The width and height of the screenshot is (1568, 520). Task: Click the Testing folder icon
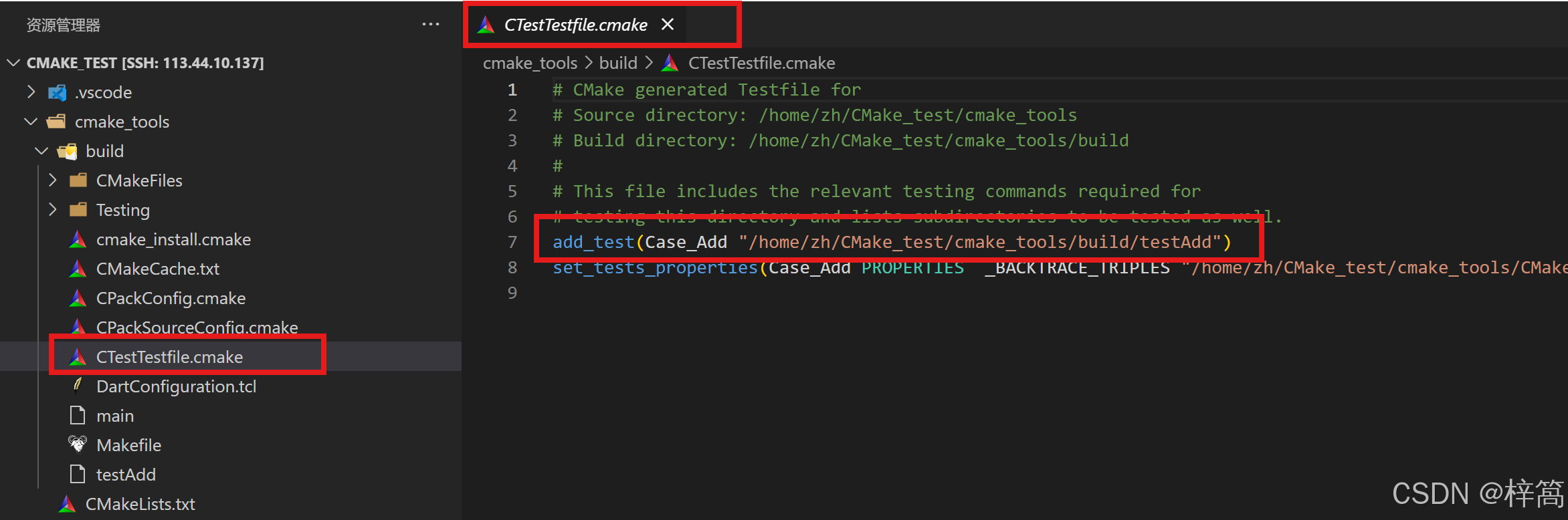78,210
